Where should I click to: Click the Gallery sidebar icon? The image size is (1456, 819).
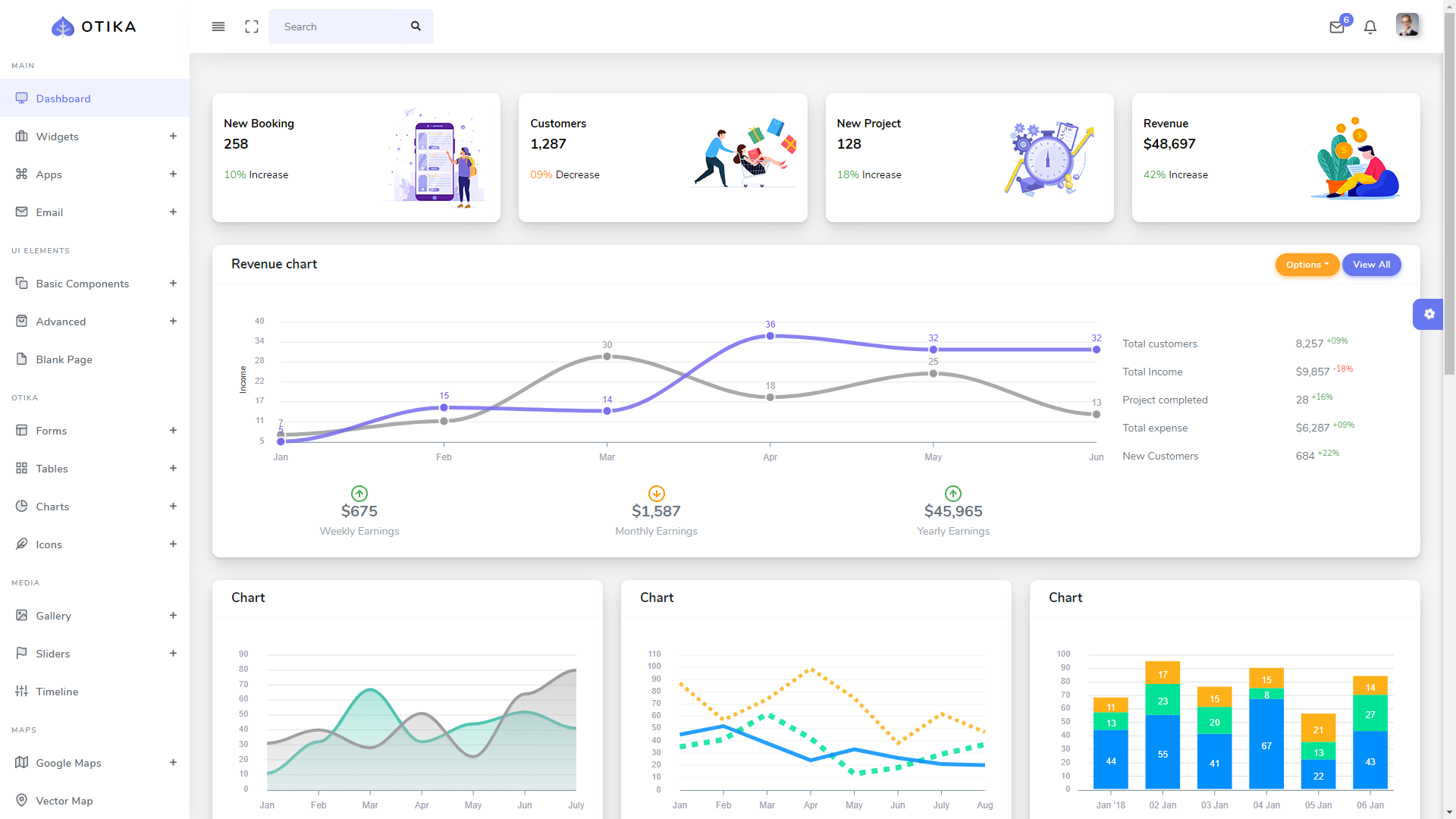(x=21, y=615)
